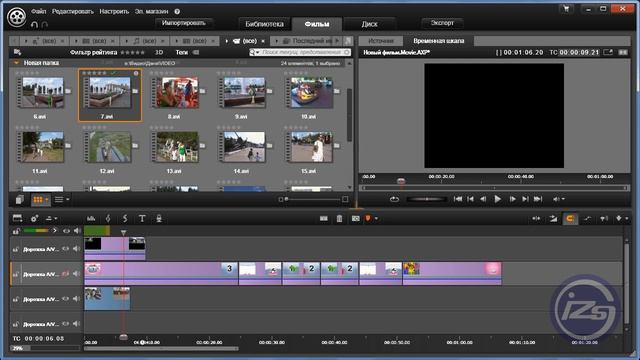
Task: Click the shuttle speed slider
Action: (426, 199)
